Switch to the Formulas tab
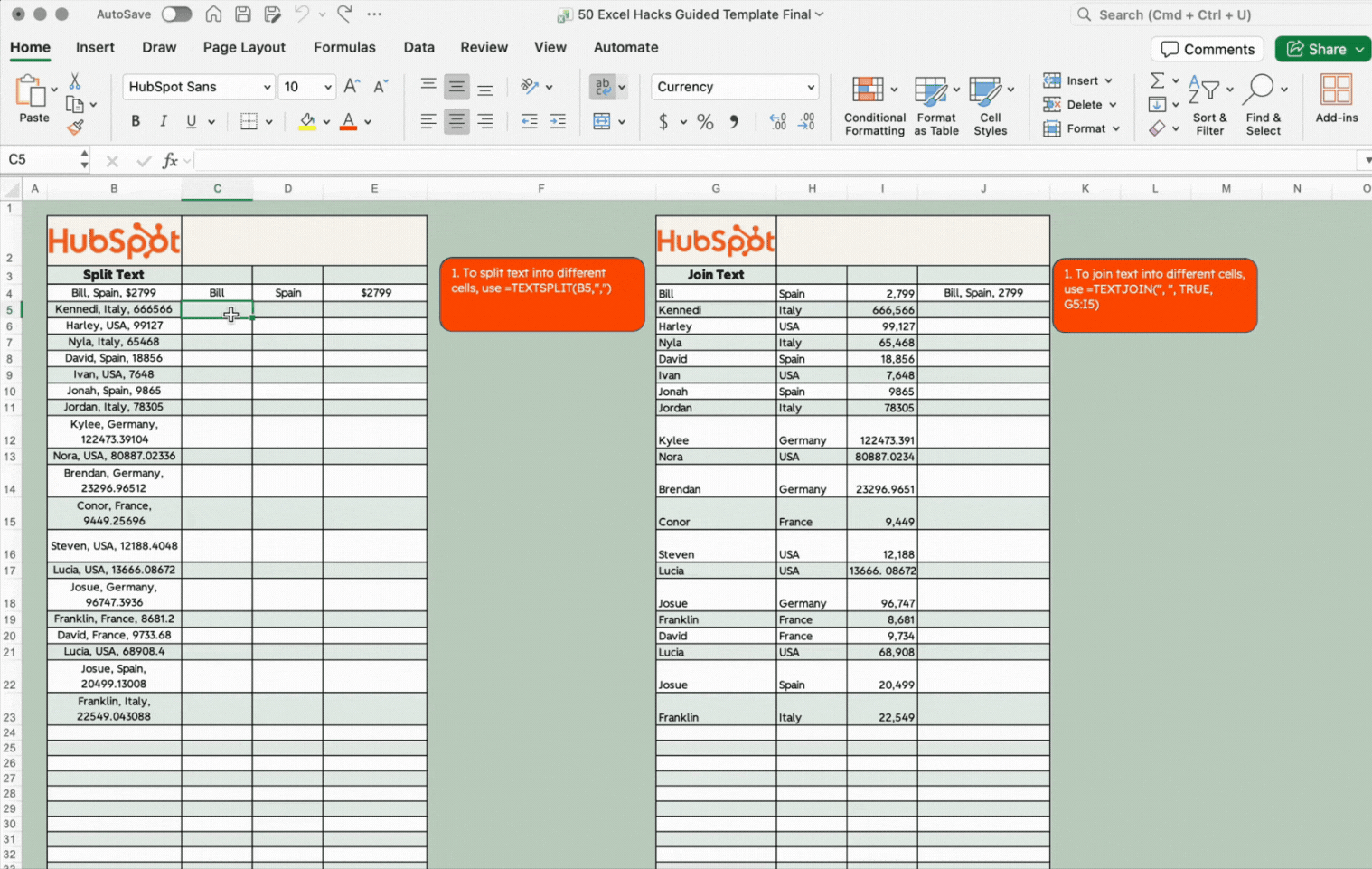1372x869 pixels. click(x=343, y=47)
